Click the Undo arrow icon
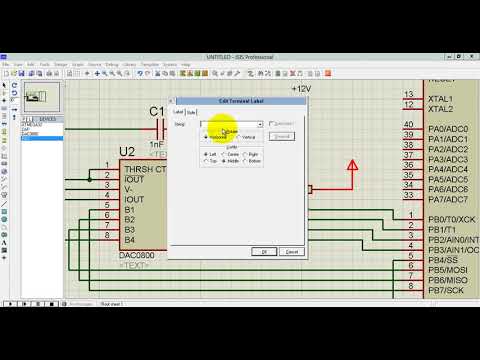 [140, 73]
